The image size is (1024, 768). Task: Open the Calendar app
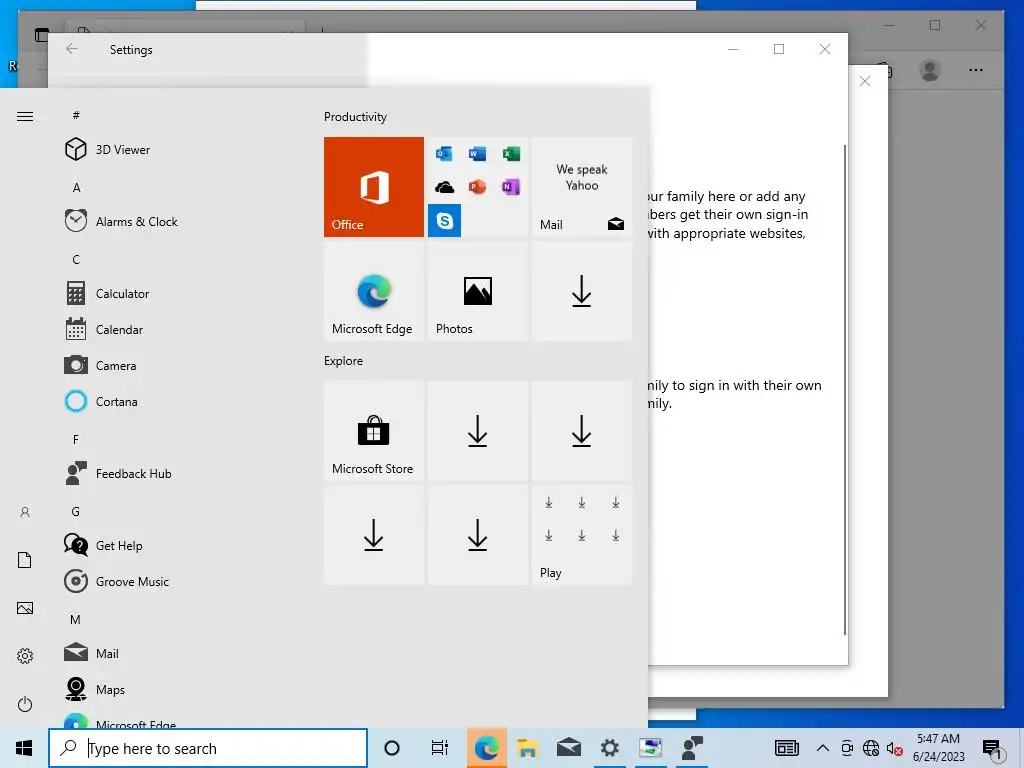coord(174,329)
